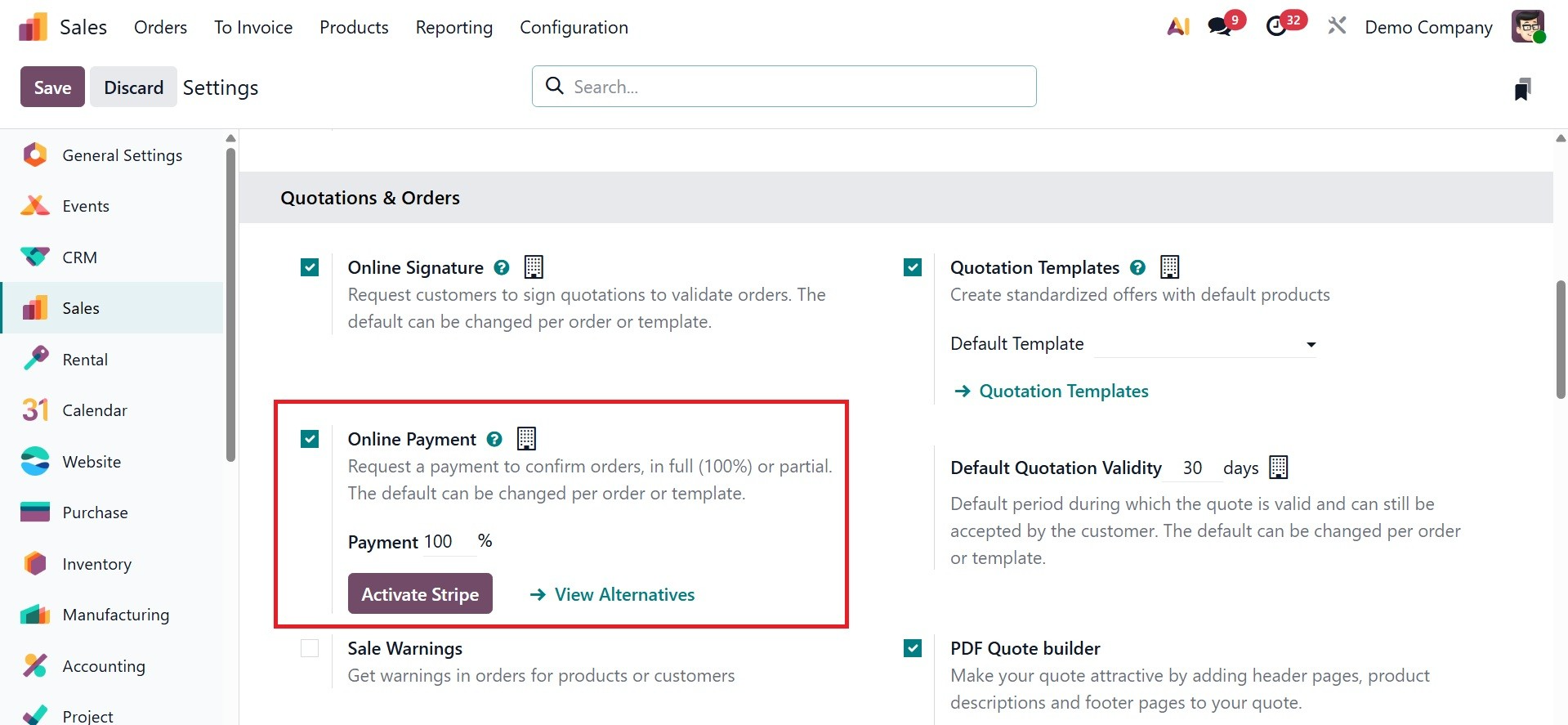Click the main page vertical scrollbar
The image size is (1568, 725).
pyautogui.click(x=1560, y=339)
